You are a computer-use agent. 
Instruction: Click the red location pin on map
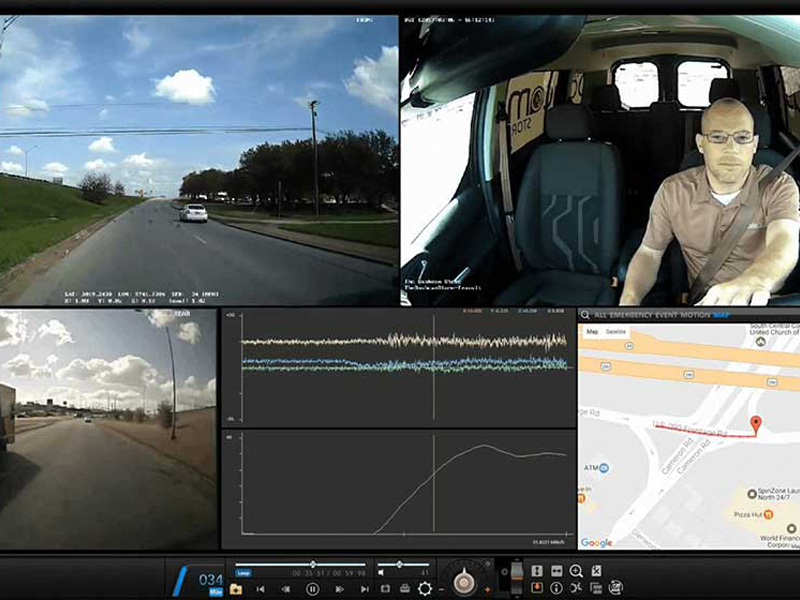(x=756, y=425)
